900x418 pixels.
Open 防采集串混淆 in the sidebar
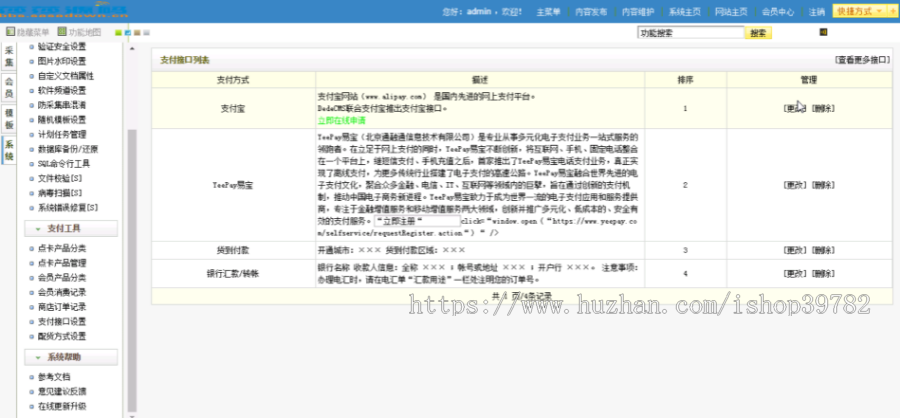coord(62,105)
